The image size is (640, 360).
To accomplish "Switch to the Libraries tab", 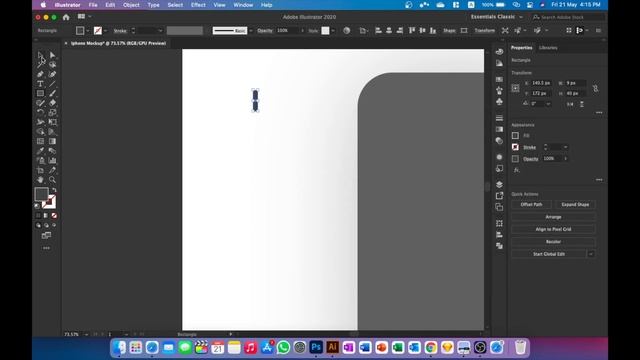I will (x=548, y=48).
